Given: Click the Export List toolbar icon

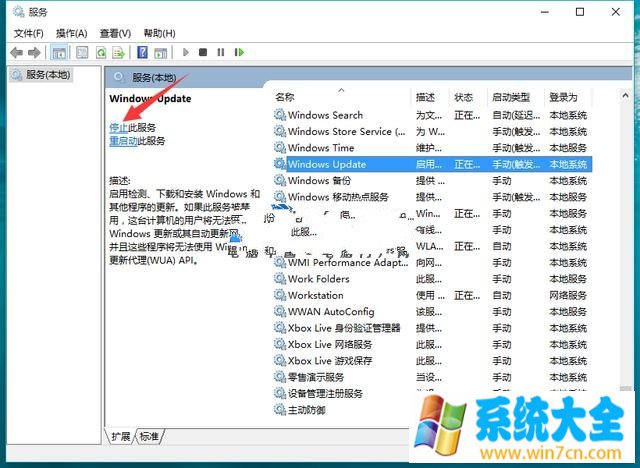Looking at the screenshot, I should (x=119, y=52).
